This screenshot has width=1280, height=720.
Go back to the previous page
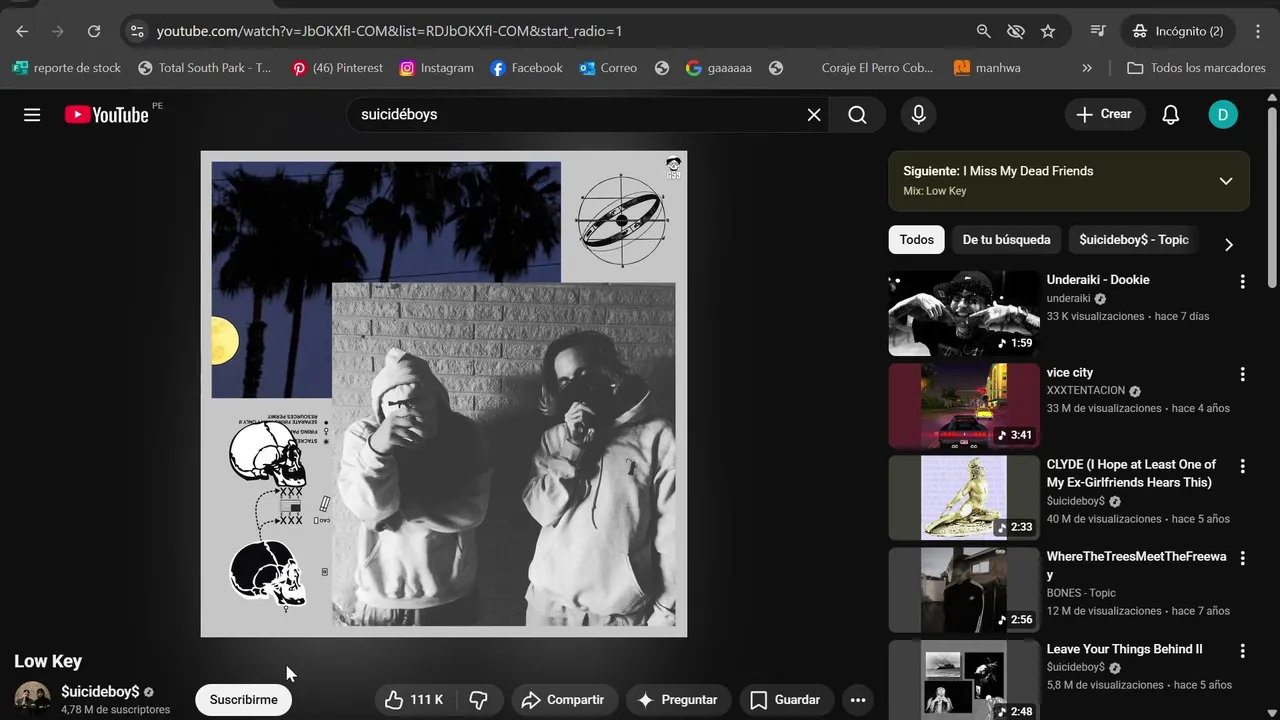[22, 31]
